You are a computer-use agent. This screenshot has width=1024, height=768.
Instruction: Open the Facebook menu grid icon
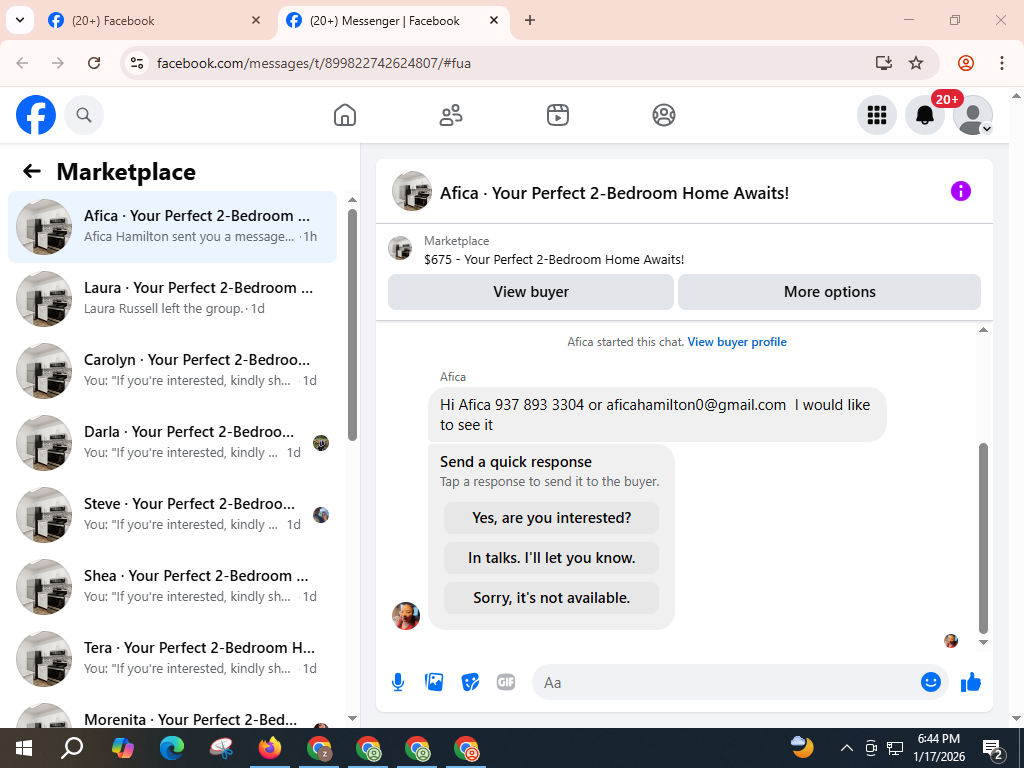(x=876, y=115)
